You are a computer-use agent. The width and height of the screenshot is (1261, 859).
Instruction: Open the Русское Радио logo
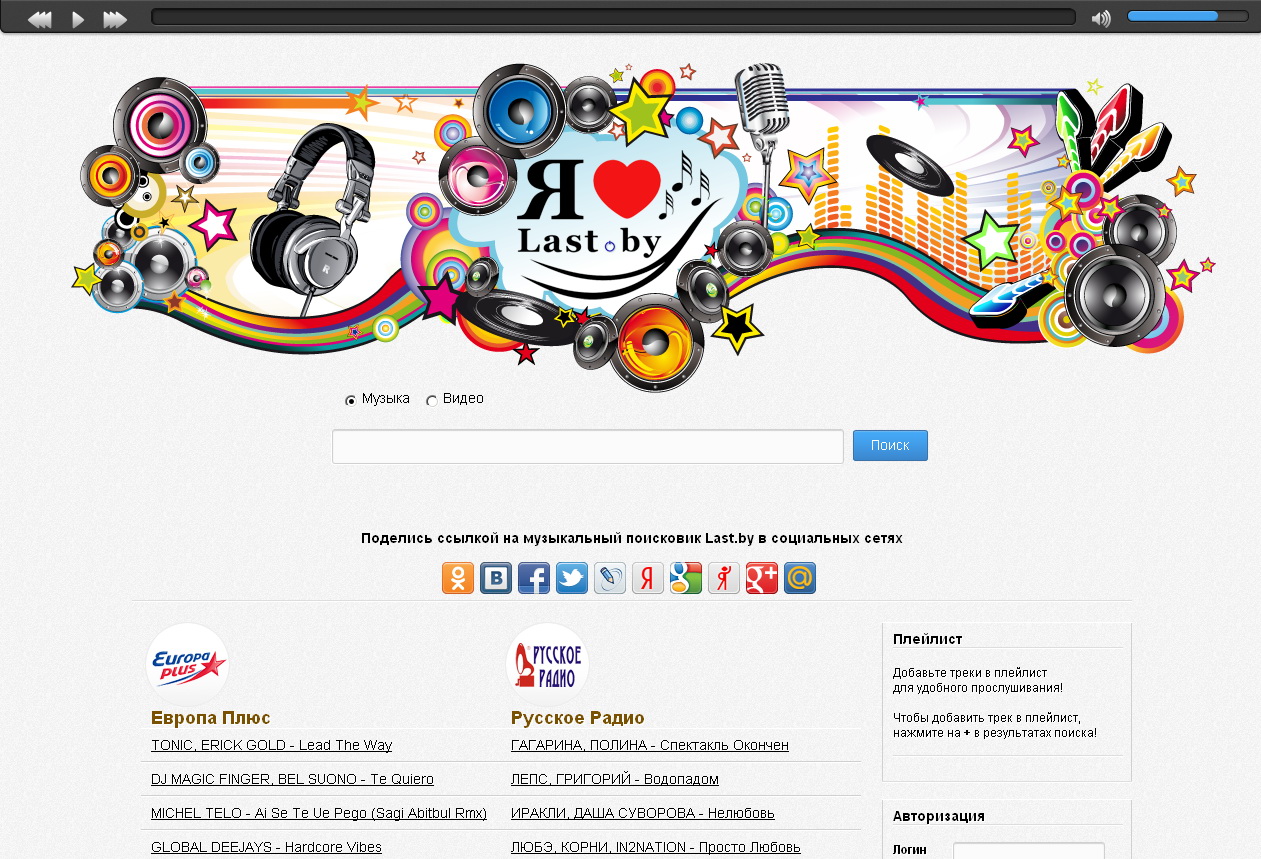[548, 663]
